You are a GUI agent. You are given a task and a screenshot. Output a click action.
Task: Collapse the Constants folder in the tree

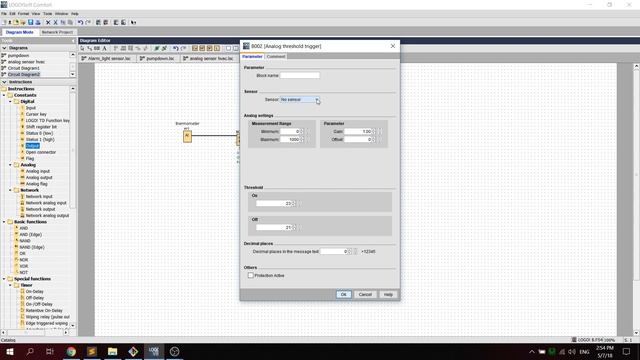4,95
